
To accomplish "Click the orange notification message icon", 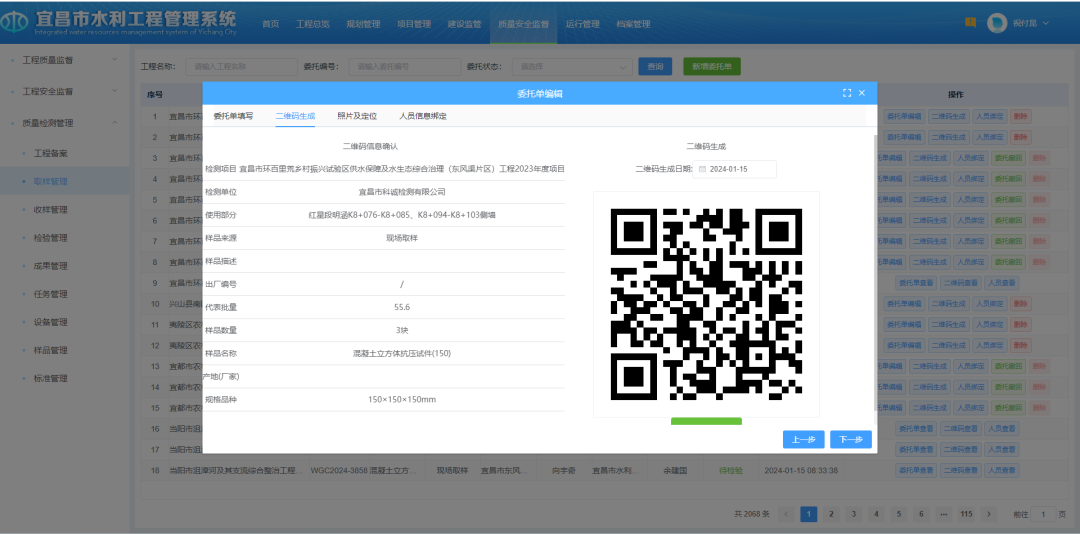I will (970, 23).
